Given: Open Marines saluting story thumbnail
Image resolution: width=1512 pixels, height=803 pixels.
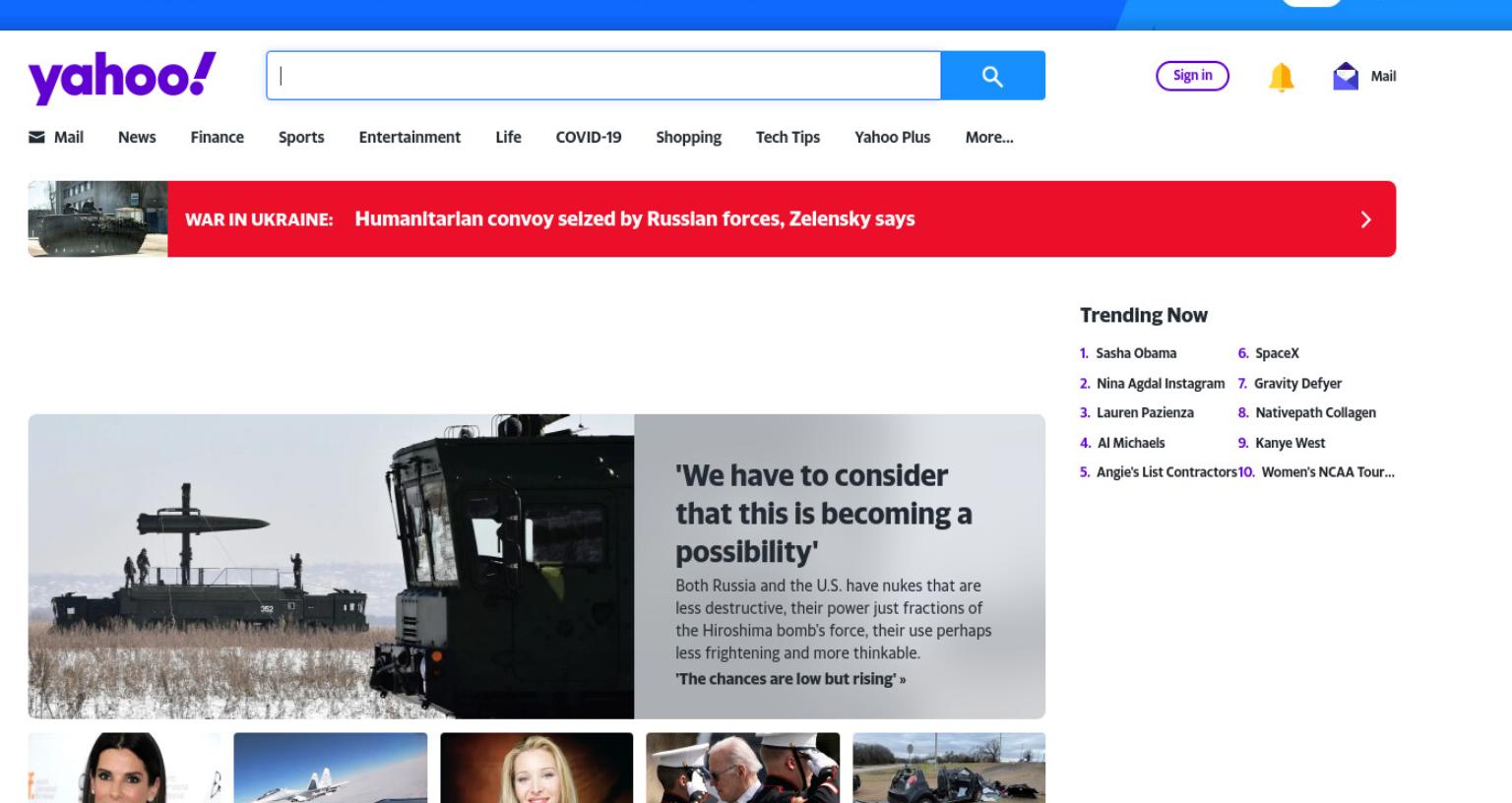Looking at the screenshot, I should (742, 768).
